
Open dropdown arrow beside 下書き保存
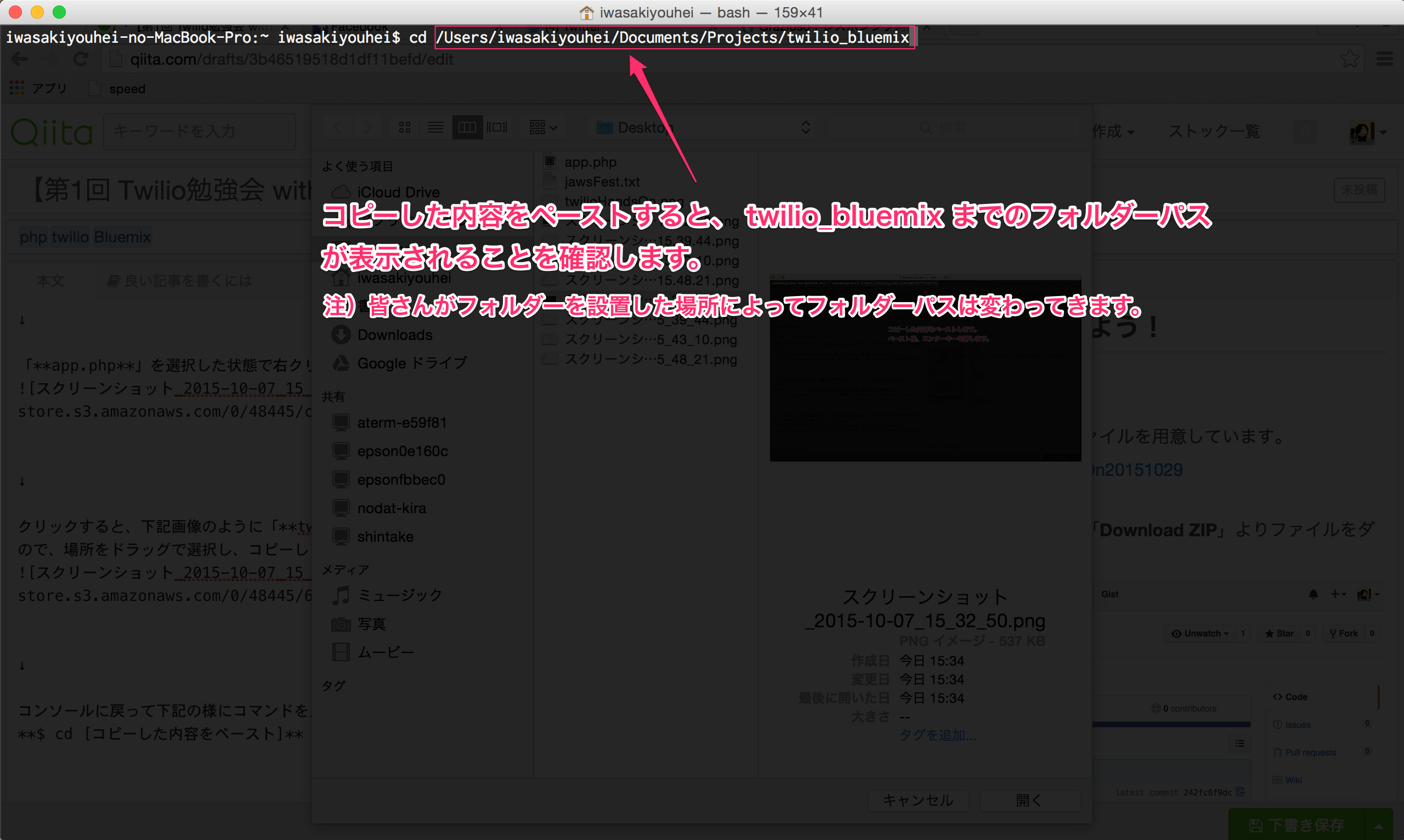(1379, 826)
